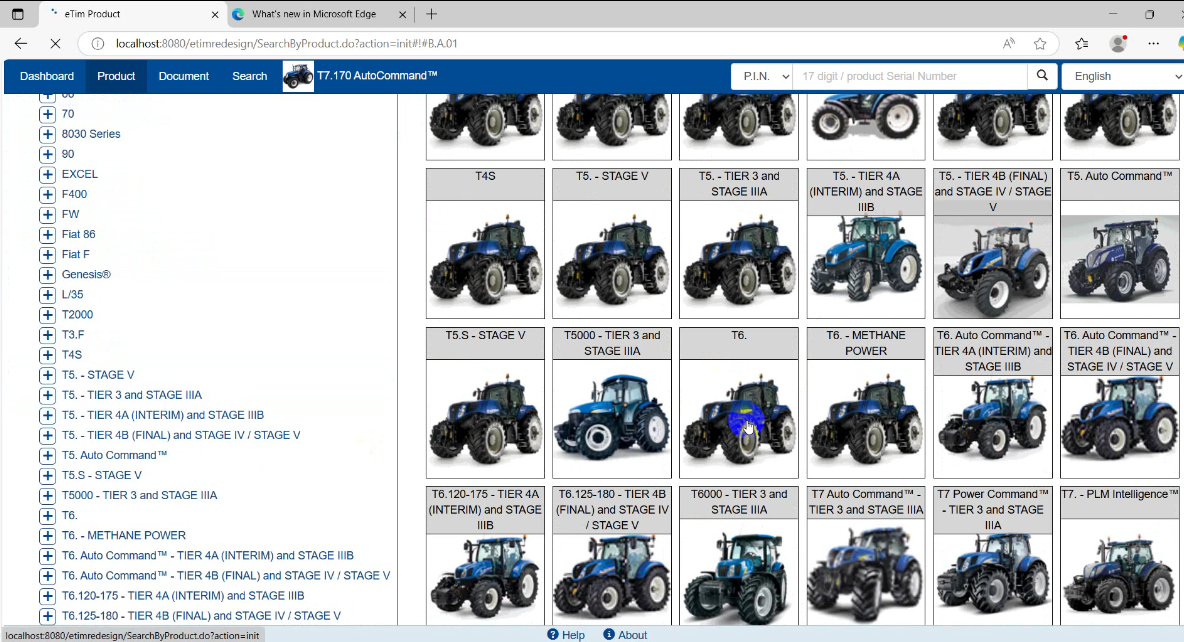This screenshot has height=642, width=1184.
Task: Open the T7 Power Command™ tractor thumbnail
Action: coord(993,579)
